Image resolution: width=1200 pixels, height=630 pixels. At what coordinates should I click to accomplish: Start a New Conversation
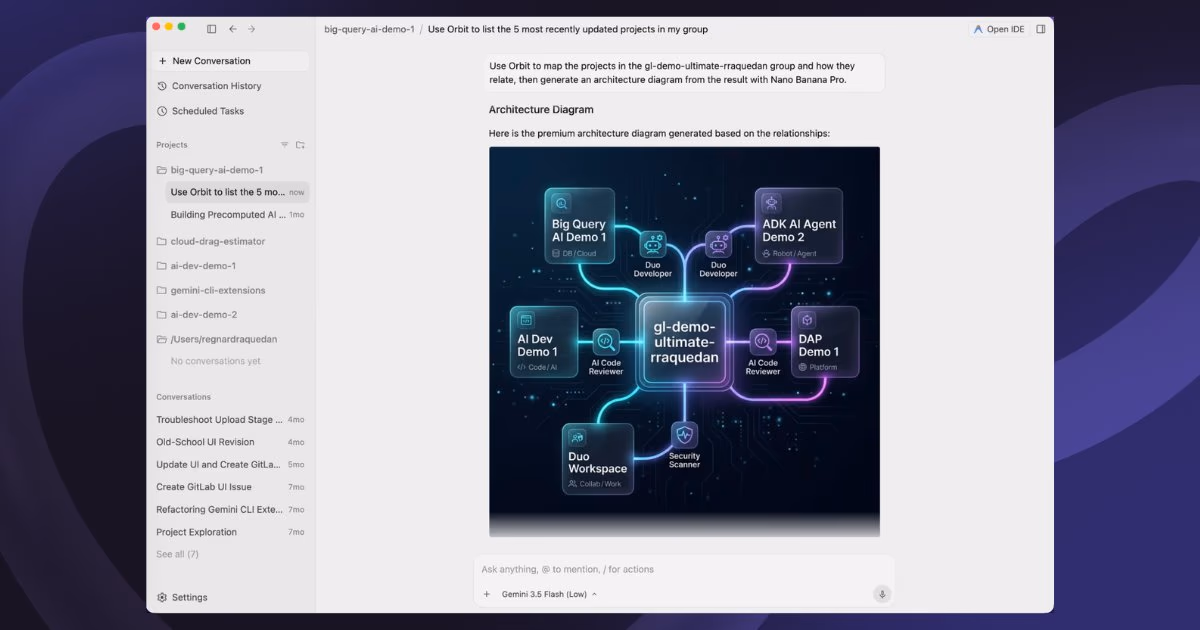point(230,61)
